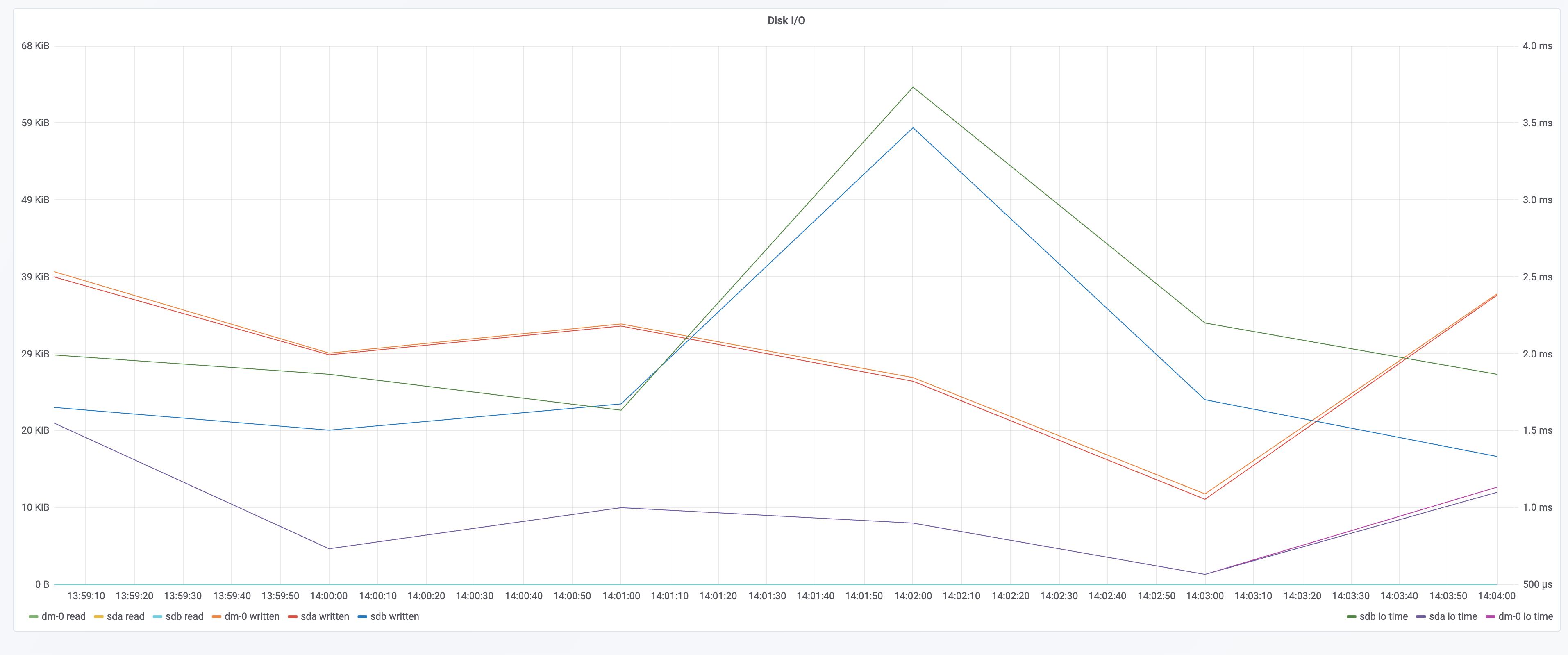Select dm-0 io time legend entry
Image resolution: width=1568 pixels, height=655 pixels.
[1525, 616]
